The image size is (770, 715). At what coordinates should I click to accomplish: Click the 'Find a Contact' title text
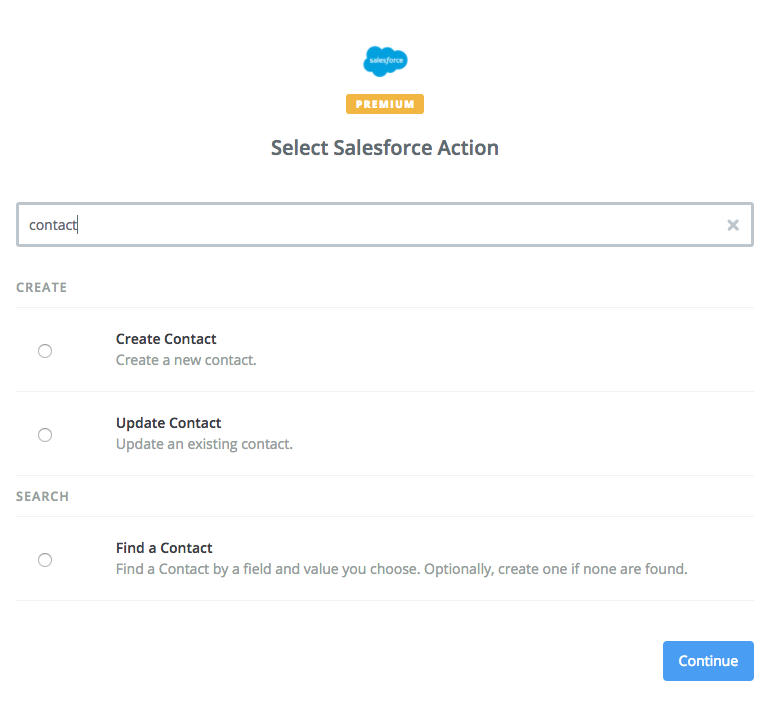tap(164, 548)
